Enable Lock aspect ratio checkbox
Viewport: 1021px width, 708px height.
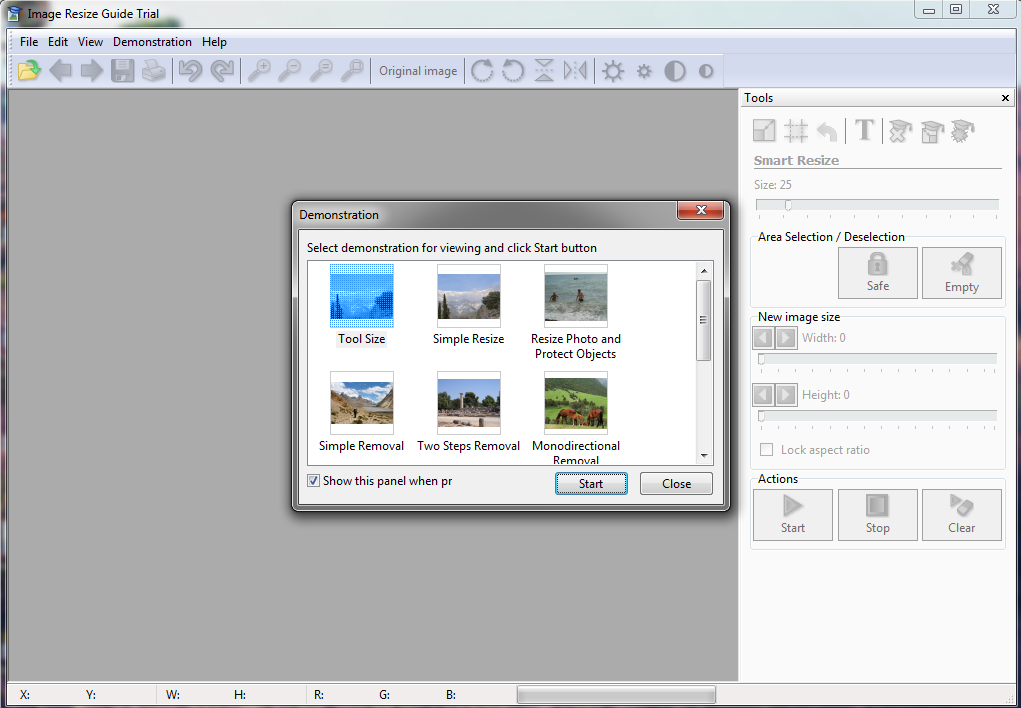click(767, 450)
